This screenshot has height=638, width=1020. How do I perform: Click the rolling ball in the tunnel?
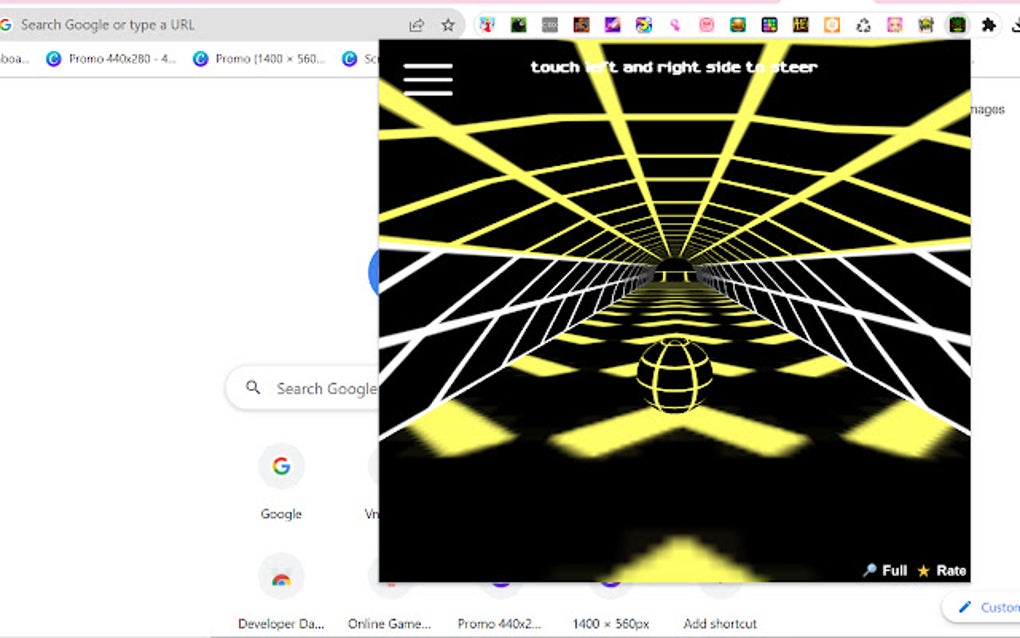(675, 376)
